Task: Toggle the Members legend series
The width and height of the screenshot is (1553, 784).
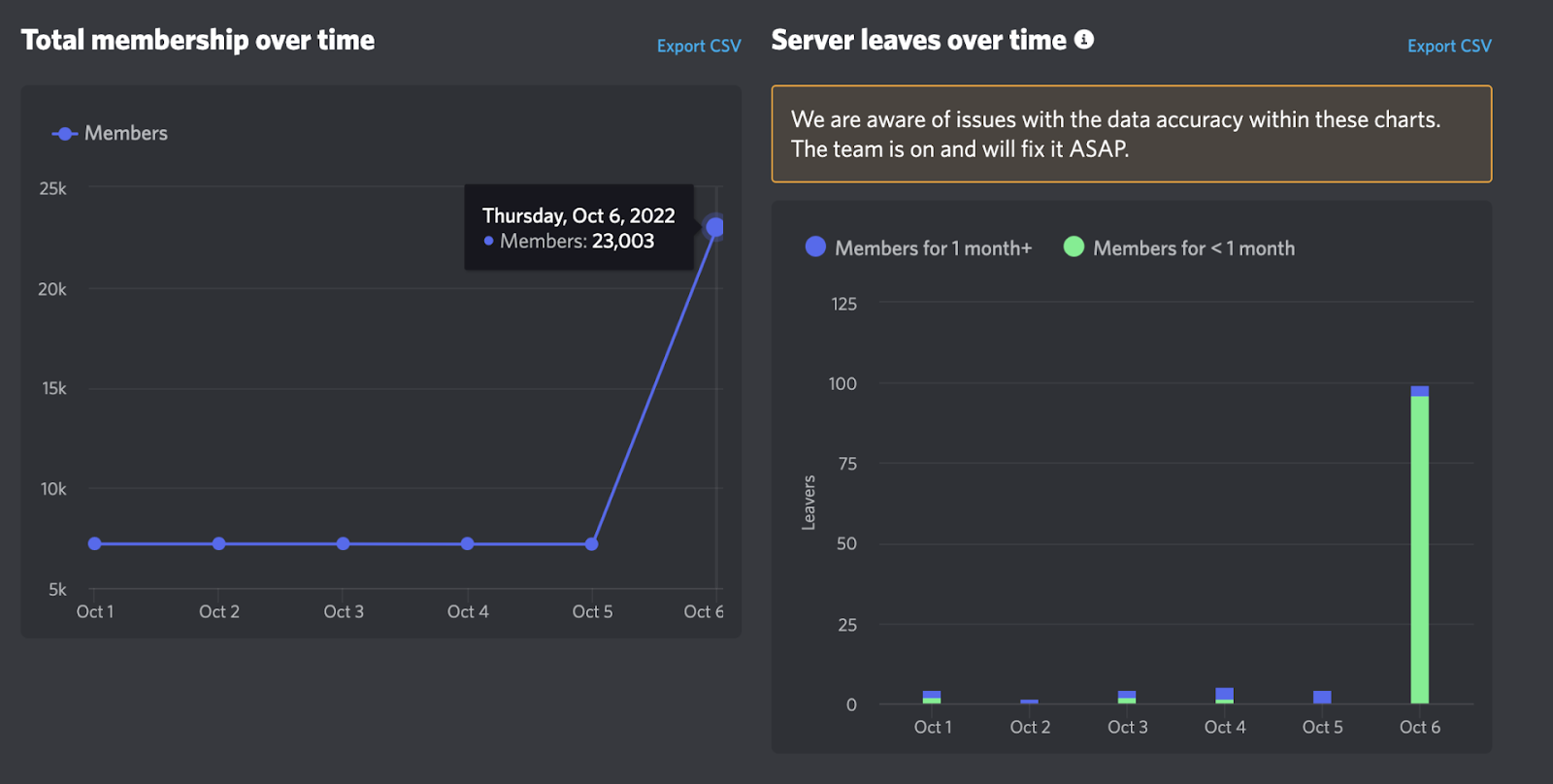Action: coord(110,133)
